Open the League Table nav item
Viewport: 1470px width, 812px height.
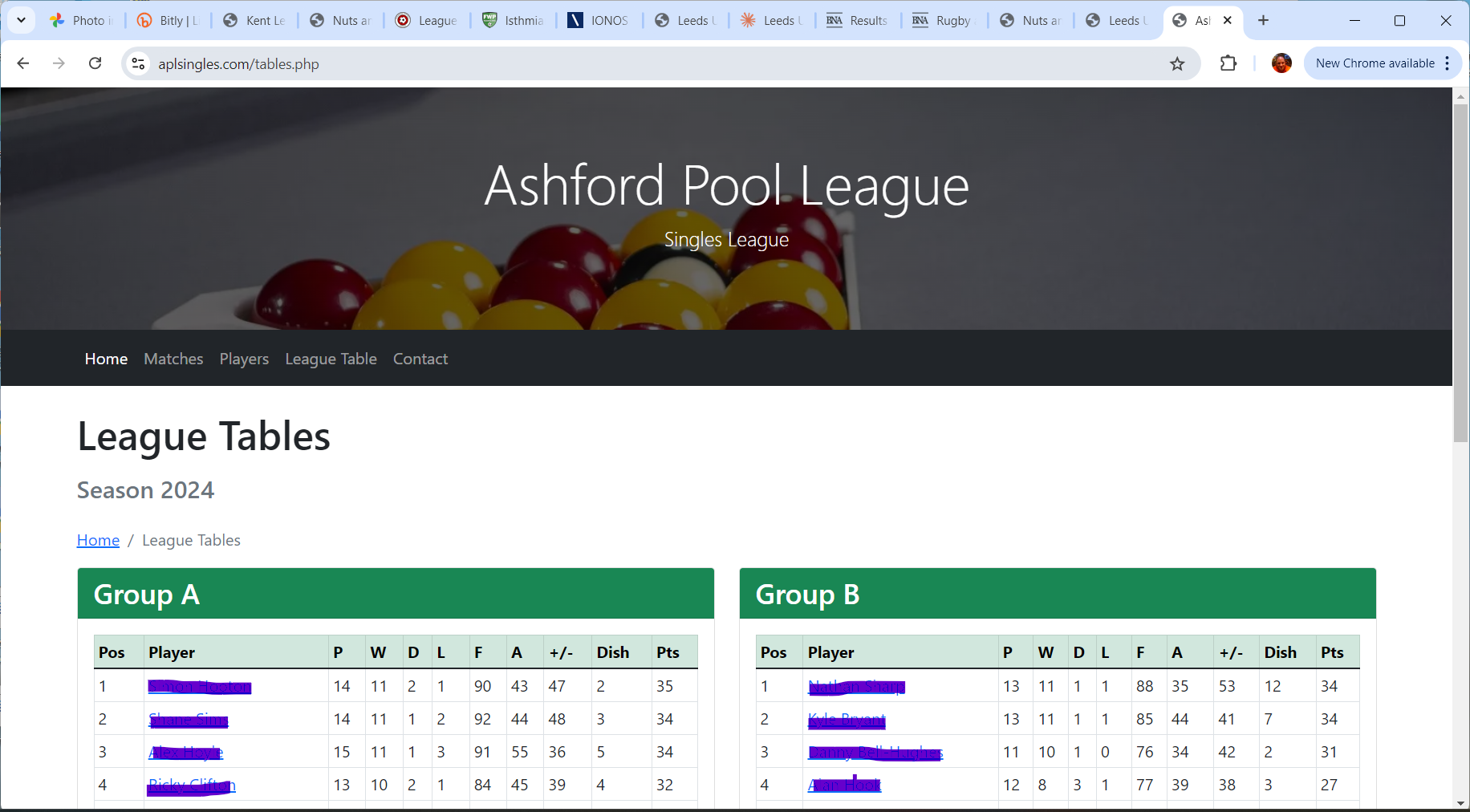point(331,359)
